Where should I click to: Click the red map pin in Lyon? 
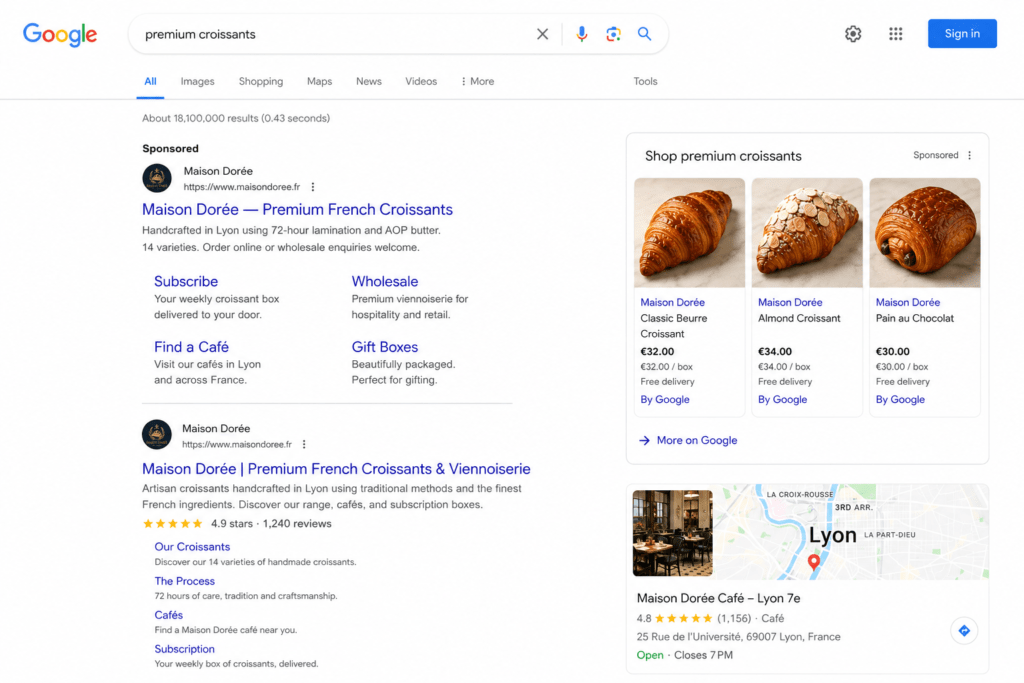[x=814, y=562]
